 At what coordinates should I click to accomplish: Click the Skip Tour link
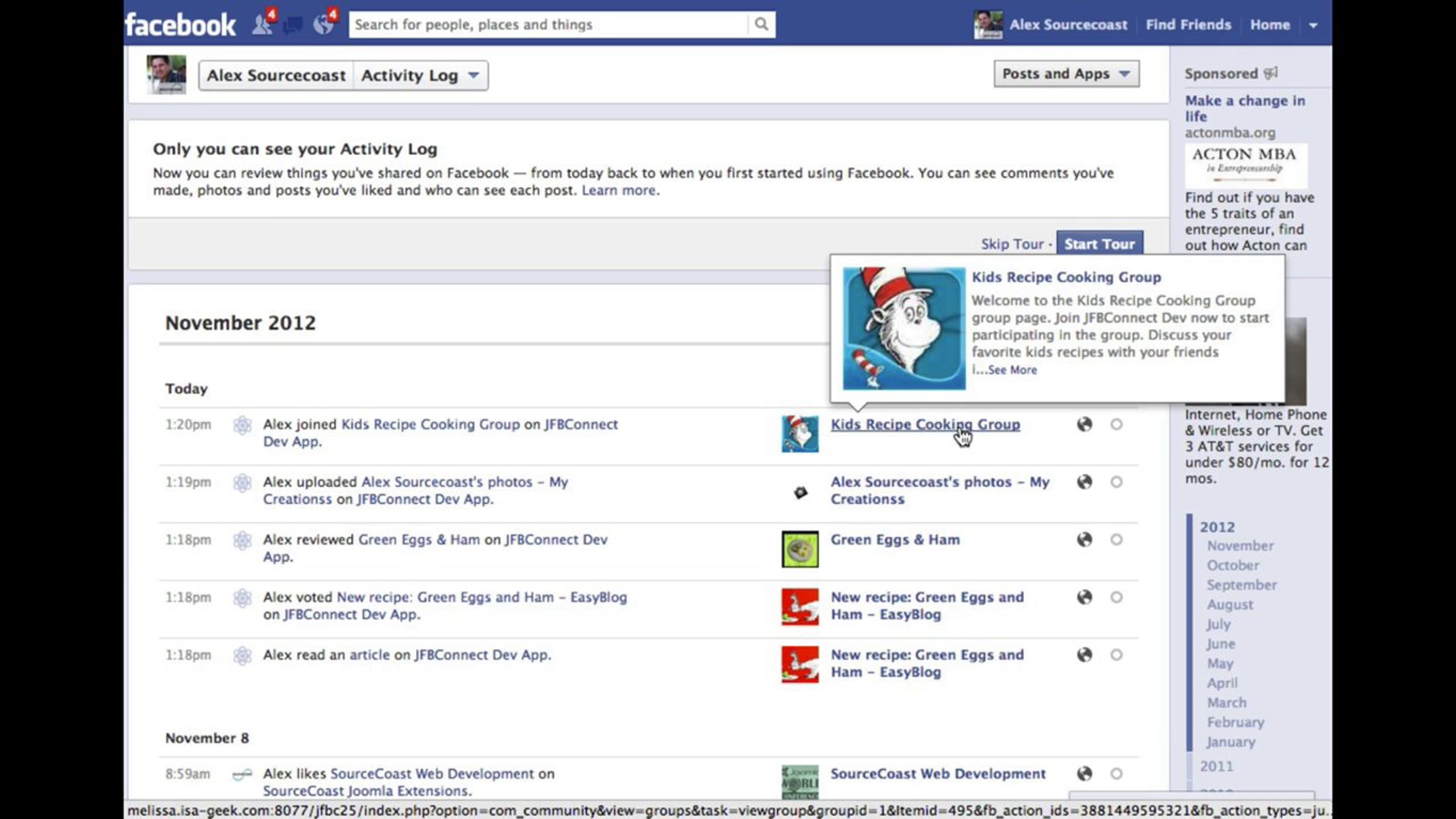click(1012, 244)
